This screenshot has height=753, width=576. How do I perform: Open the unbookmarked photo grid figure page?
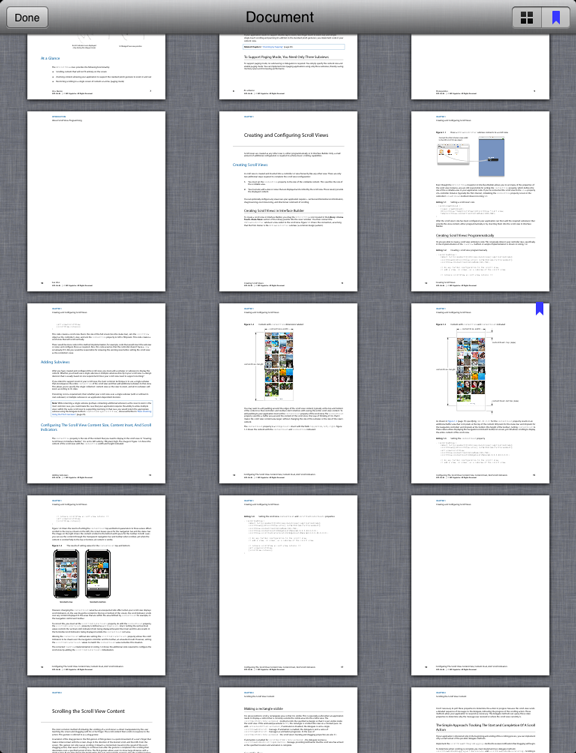click(x=288, y=393)
